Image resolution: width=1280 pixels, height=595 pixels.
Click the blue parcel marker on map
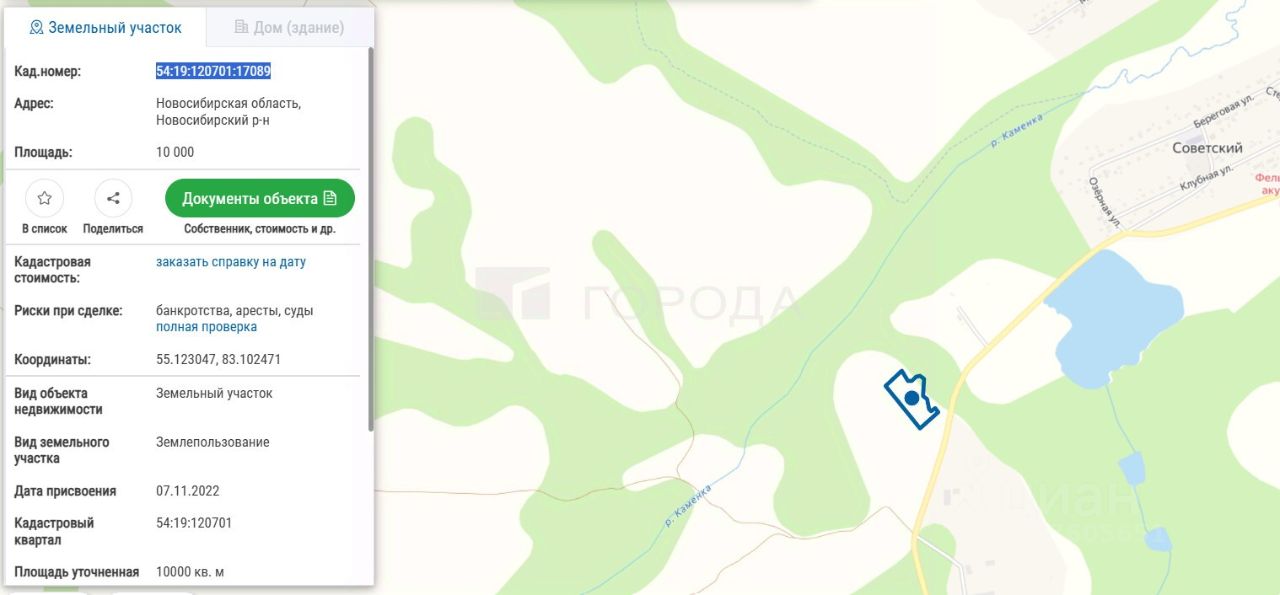(x=912, y=398)
